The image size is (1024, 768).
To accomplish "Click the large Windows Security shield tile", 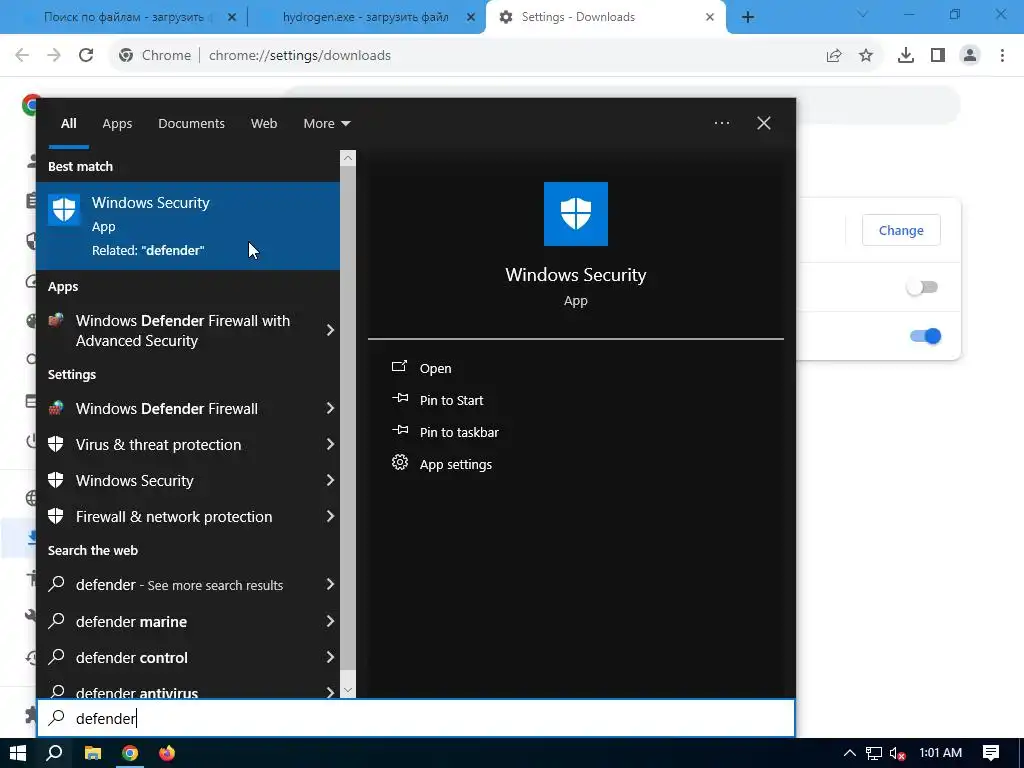I will (575, 214).
